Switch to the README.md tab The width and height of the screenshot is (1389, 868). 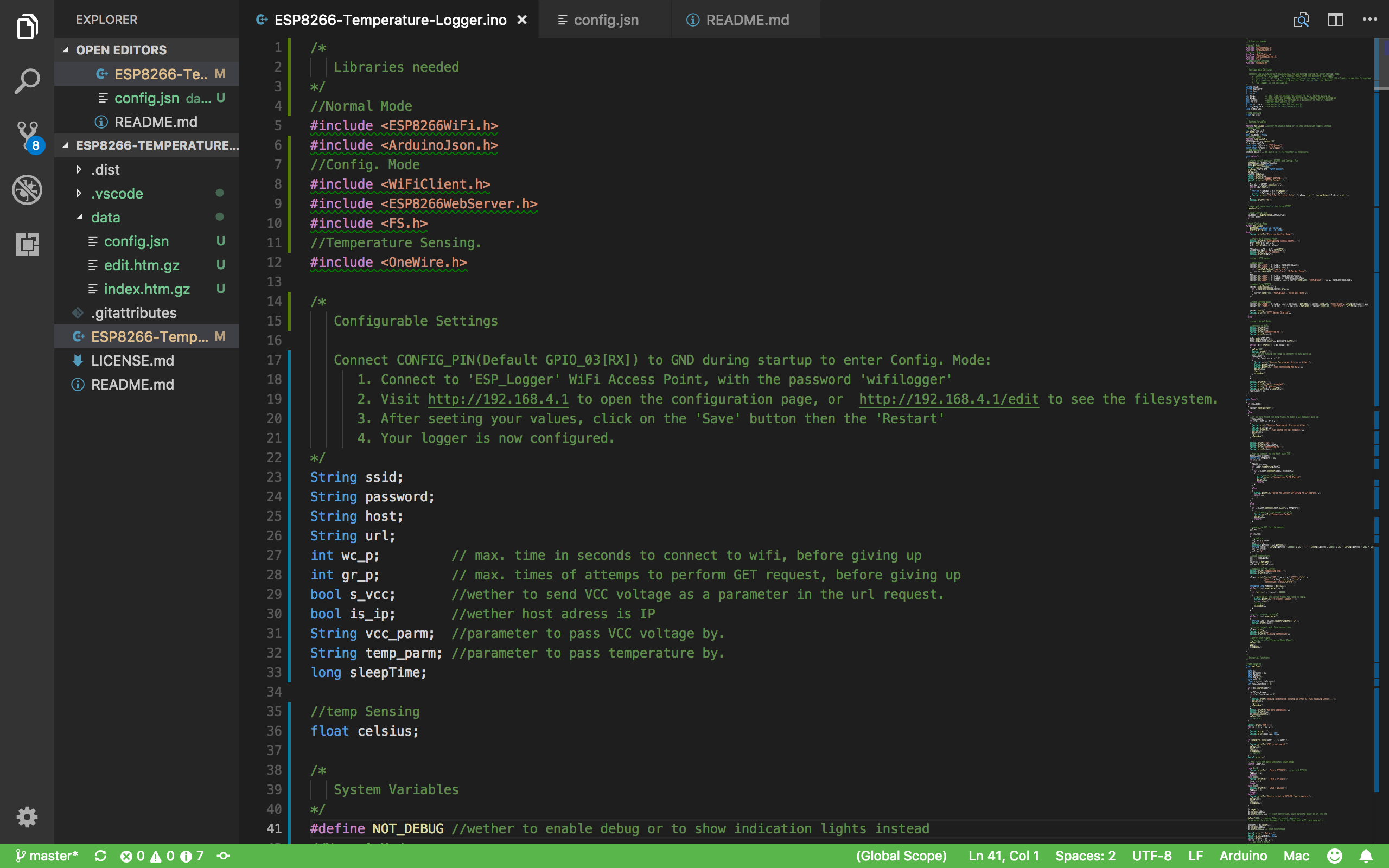[x=747, y=20]
